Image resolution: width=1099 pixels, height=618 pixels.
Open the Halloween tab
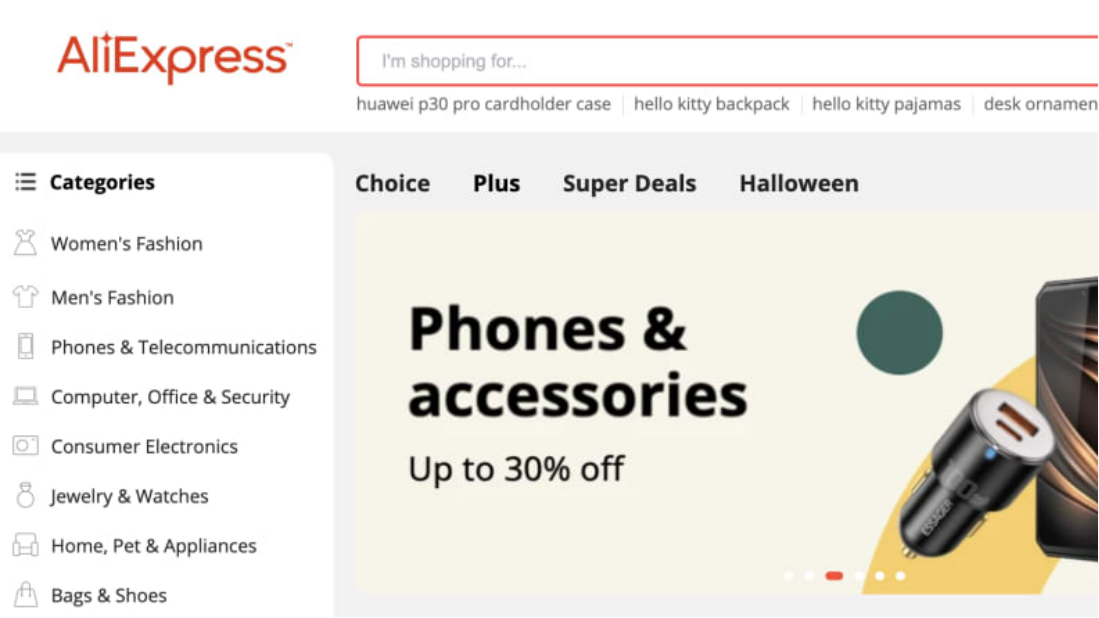click(798, 184)
